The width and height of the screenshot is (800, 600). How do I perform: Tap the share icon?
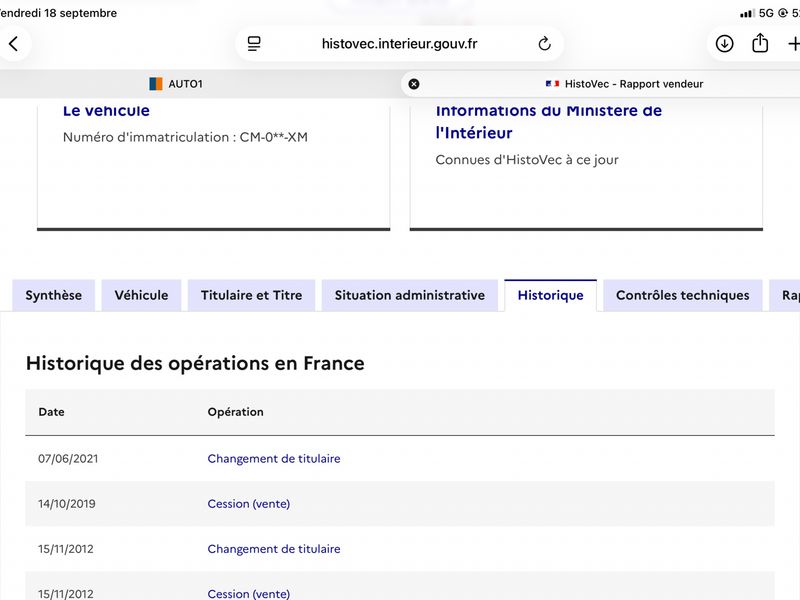pos(760,43)
